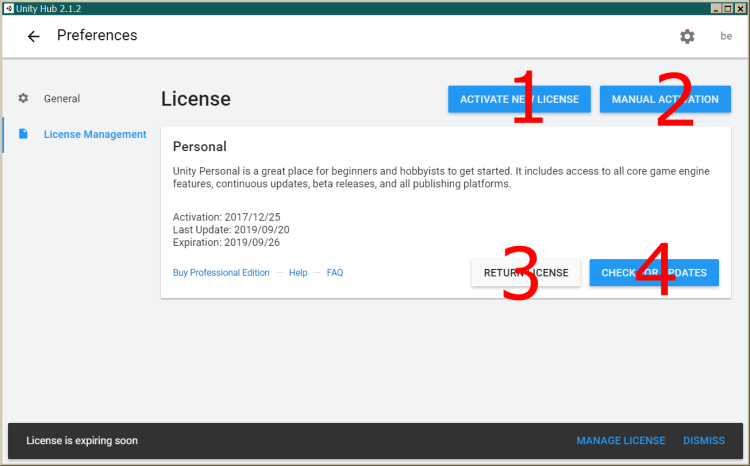
Task: Click the Expiration: 2019/09/26 text
Action: pyautogui.click(x=226, y=243)
